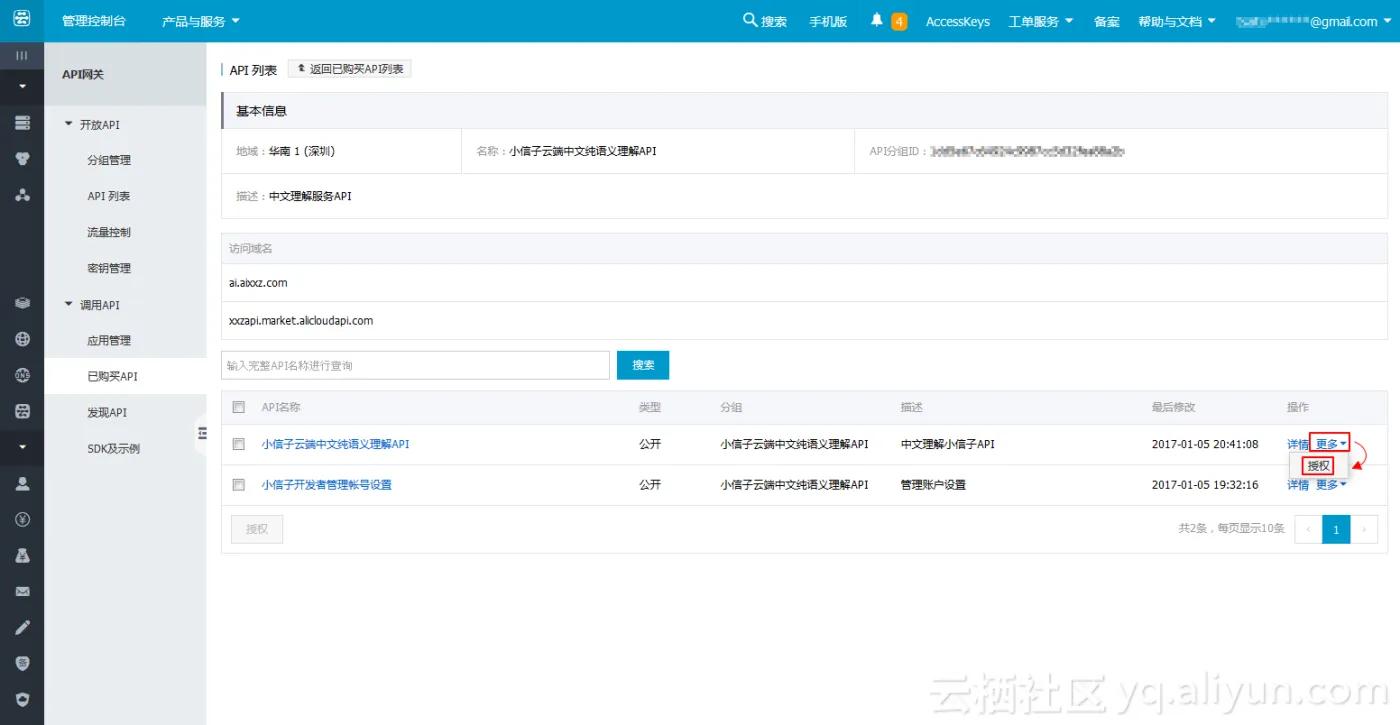1400x725 pixels.
Task: Open the server stack icon in left rail
Action: [x=22, y=122]
